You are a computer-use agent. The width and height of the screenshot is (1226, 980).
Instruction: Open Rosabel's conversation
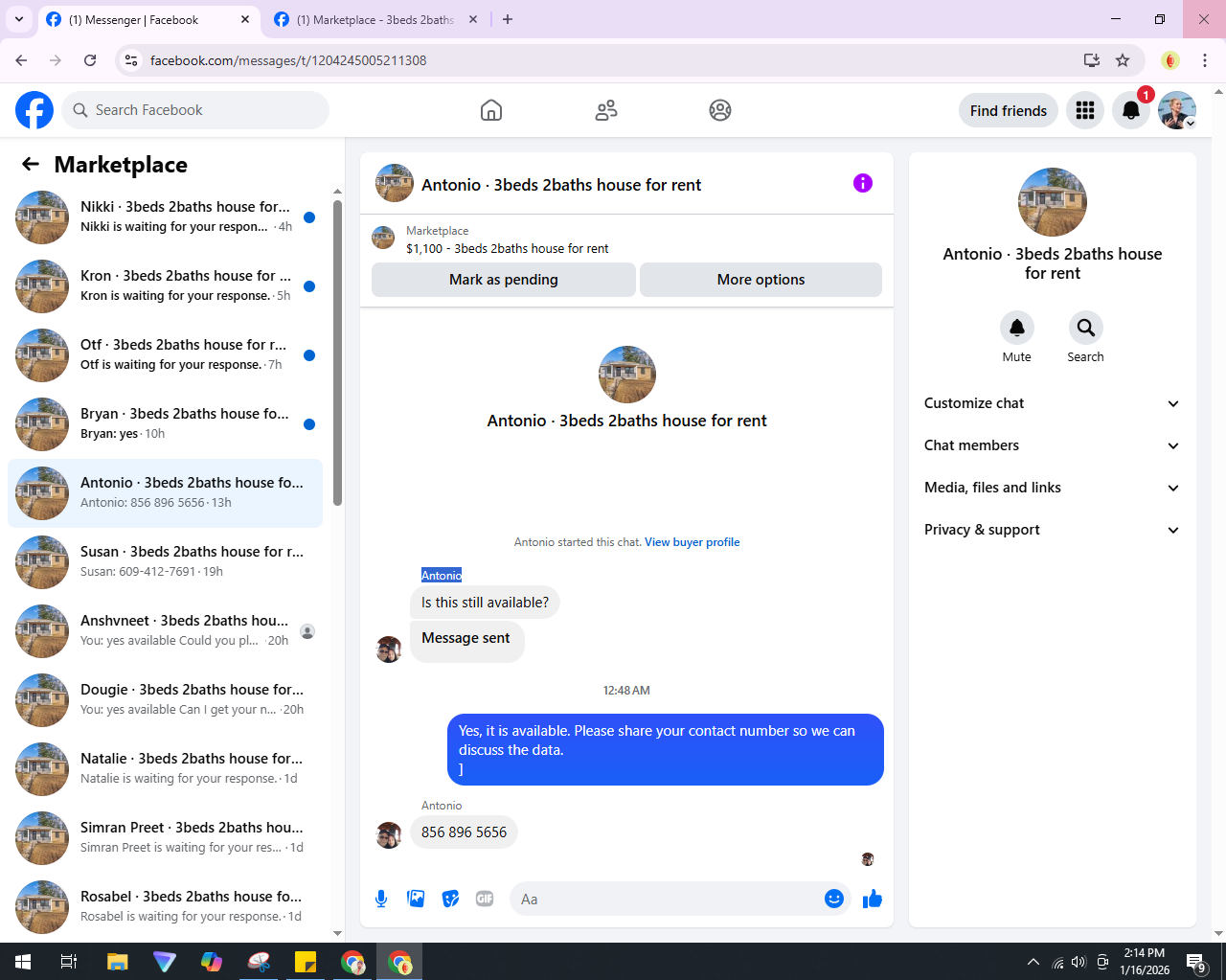click(x=165, y=907)
